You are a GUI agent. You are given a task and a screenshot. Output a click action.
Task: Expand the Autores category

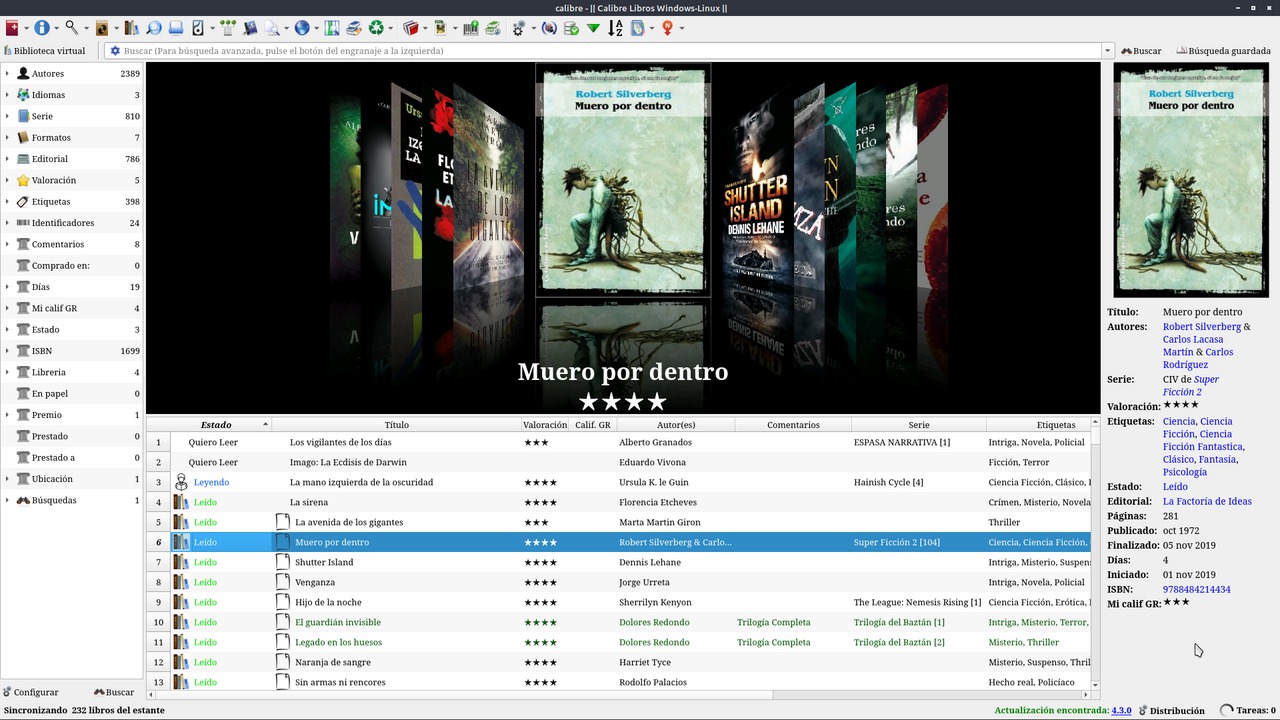tap(7, 73)
